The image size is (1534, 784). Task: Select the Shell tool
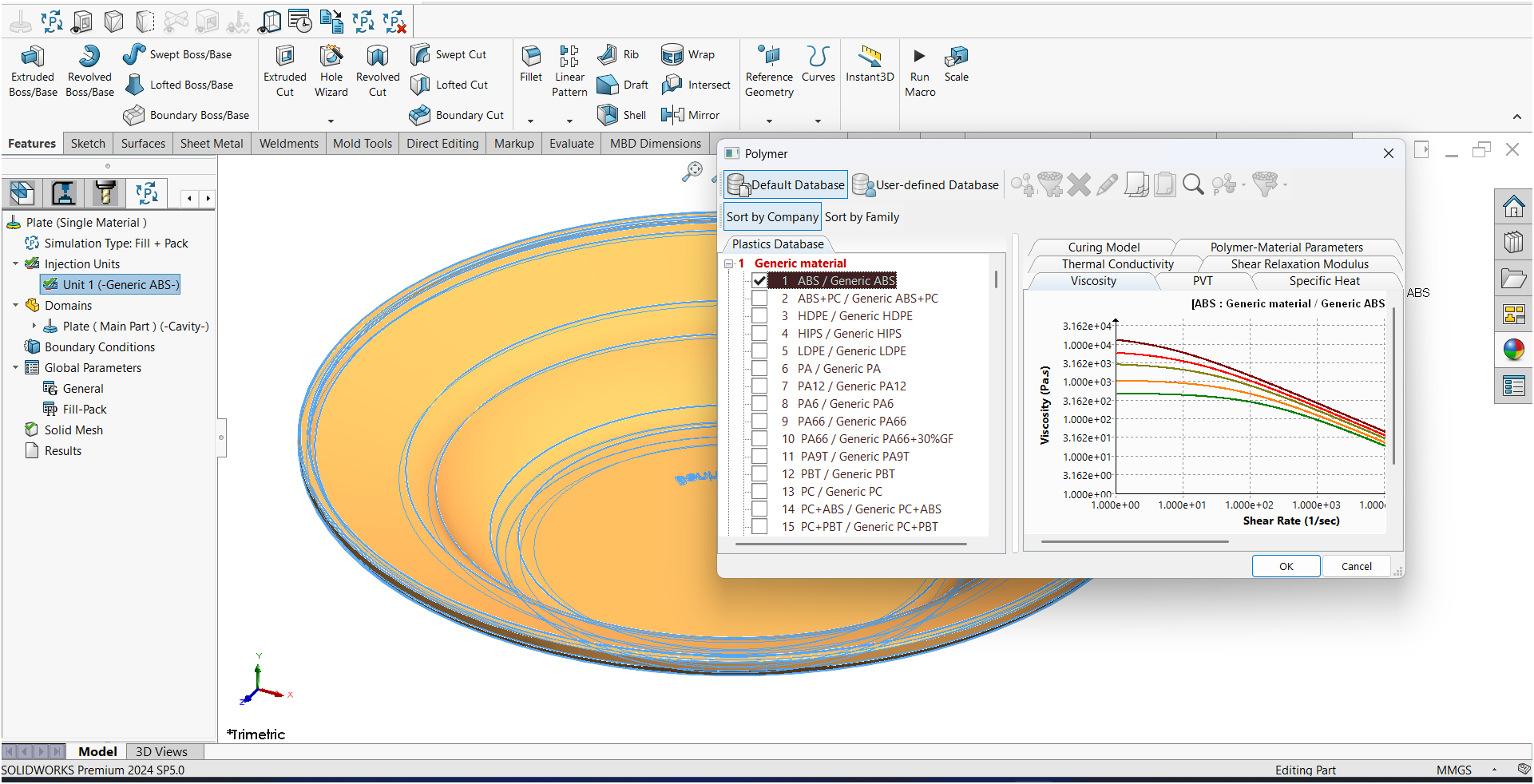click(622, 115)
